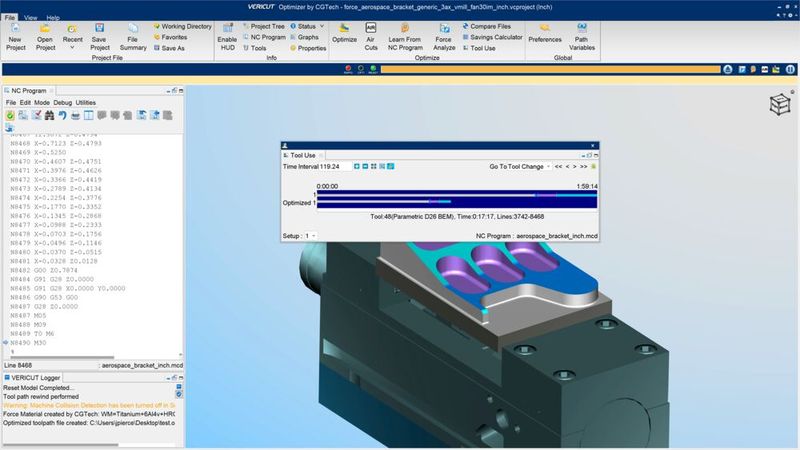Viewport: 800px width, 450px height.
Task: Click the Save Project icon
Action: [99, 37]
